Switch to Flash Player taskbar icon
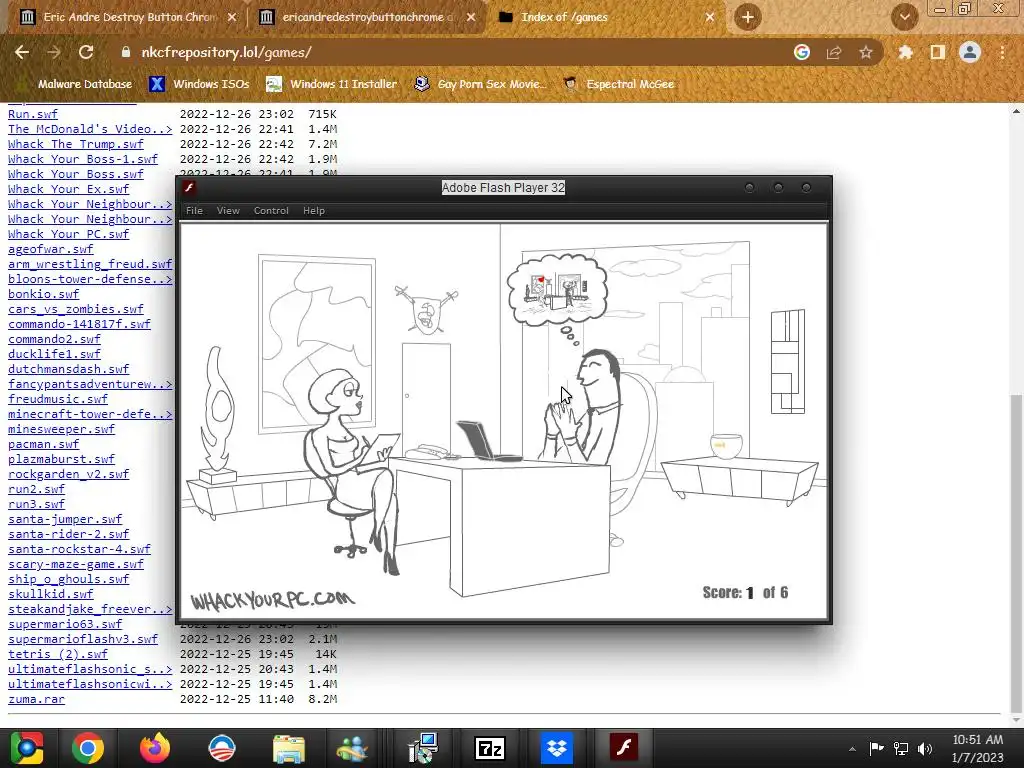This screenshot has height=768, width=1024. (x=624, y=748)
